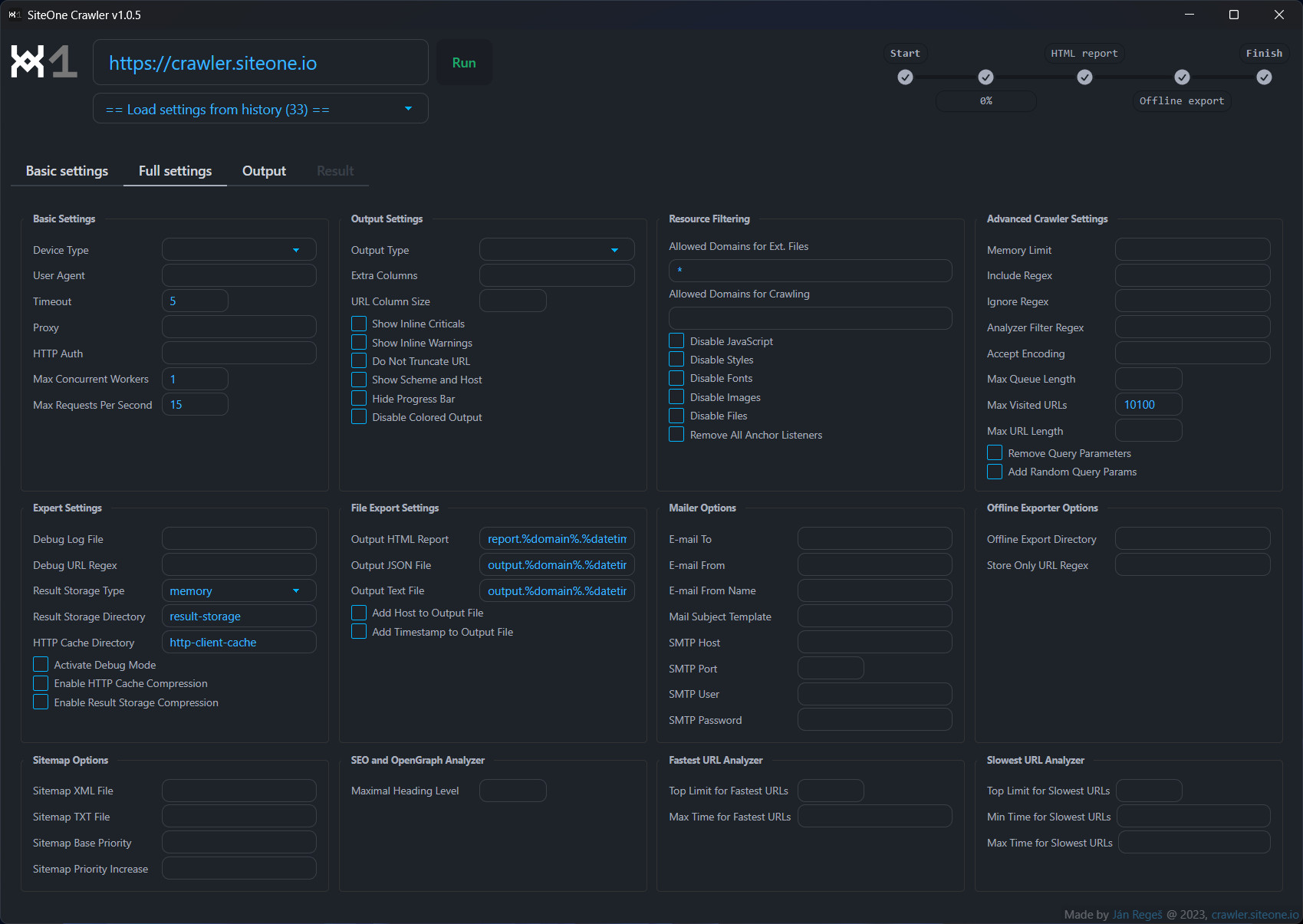Screen dimensions: 1303x924
Task: Expand the Device Type dropdown
Action: tap(239, 249)
